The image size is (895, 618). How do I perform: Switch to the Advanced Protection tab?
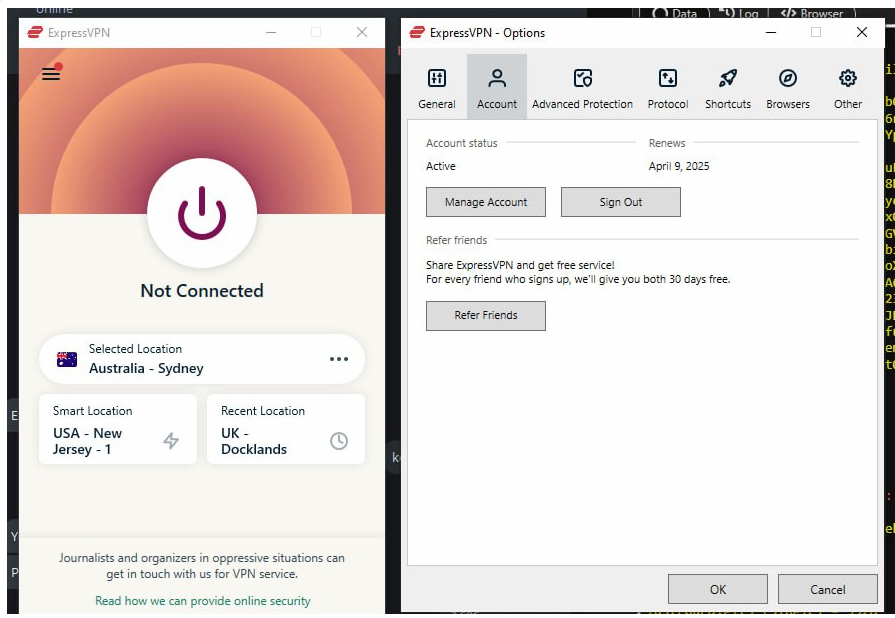(582, 87)
